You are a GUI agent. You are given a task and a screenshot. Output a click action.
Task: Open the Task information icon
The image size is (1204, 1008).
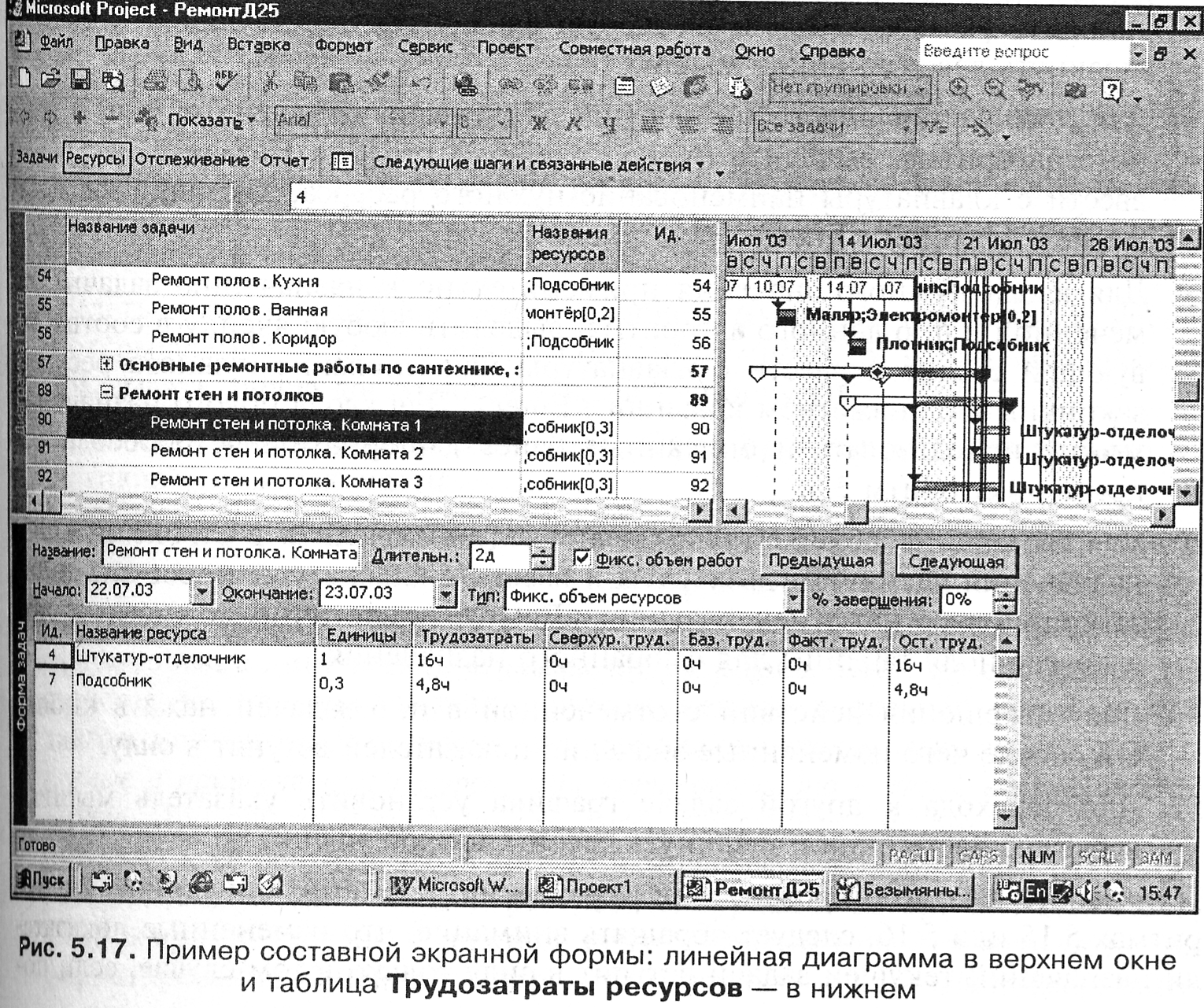pos(625,86)
